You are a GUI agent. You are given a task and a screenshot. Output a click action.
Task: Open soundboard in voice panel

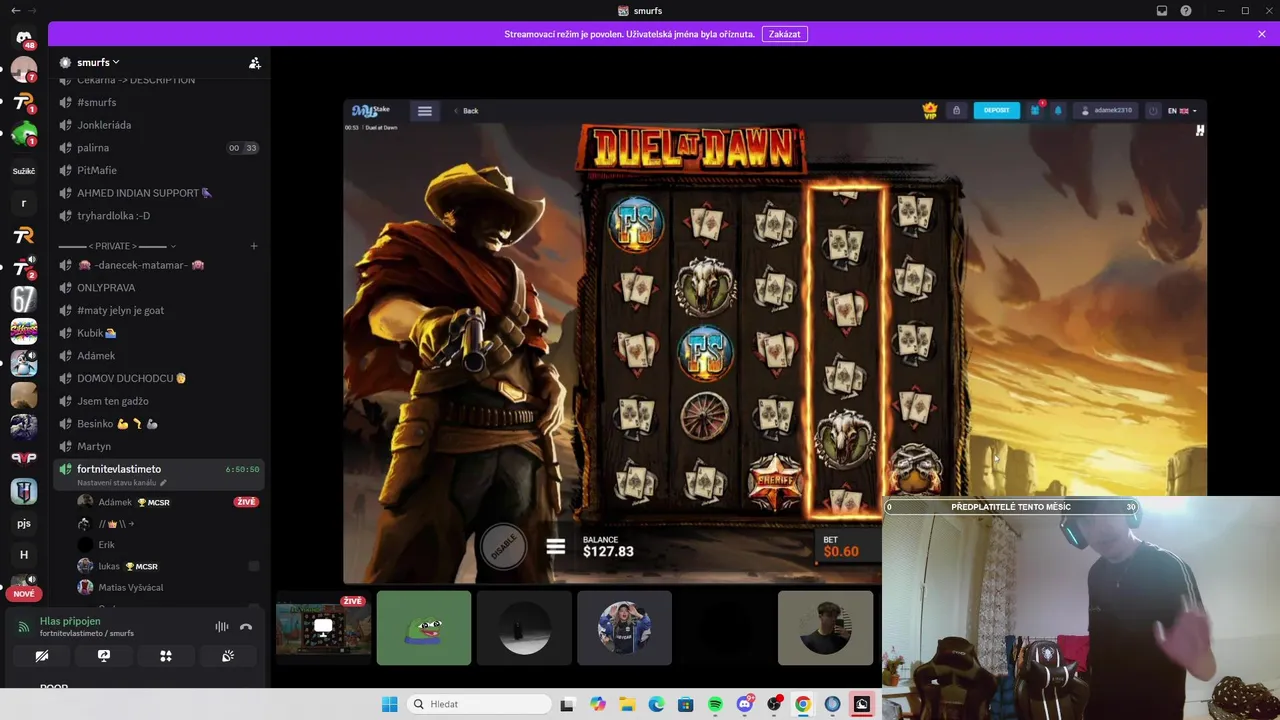pos(228,656)
